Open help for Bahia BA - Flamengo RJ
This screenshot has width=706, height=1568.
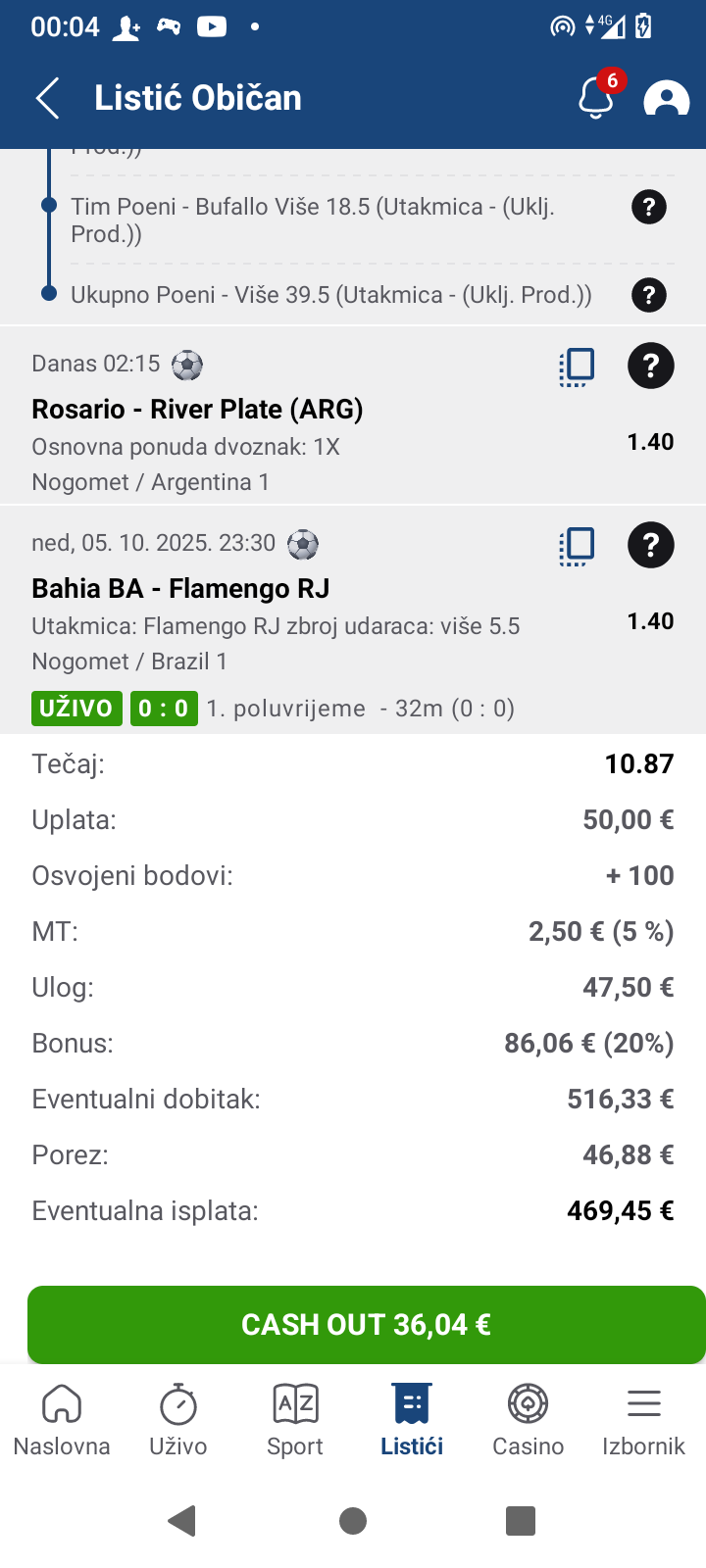click(x=650, y=546)
